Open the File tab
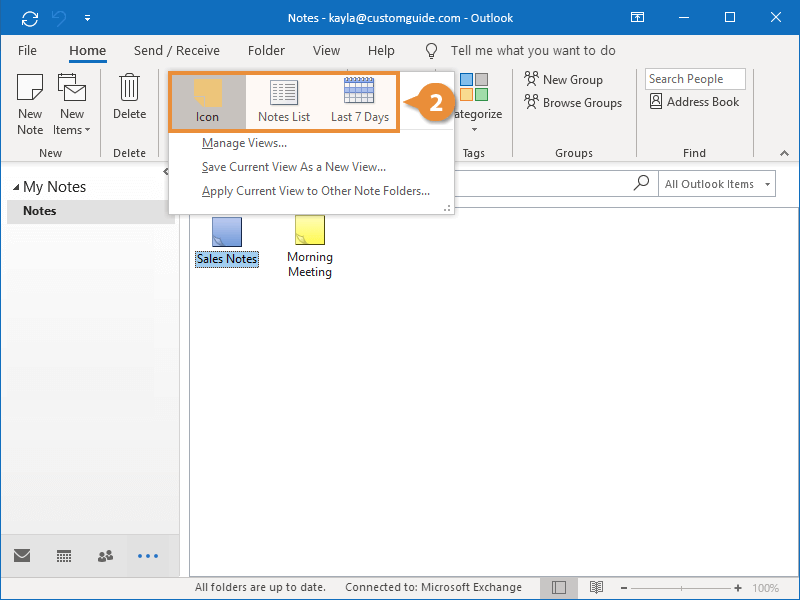800x600 pixels. coord(27,51)
